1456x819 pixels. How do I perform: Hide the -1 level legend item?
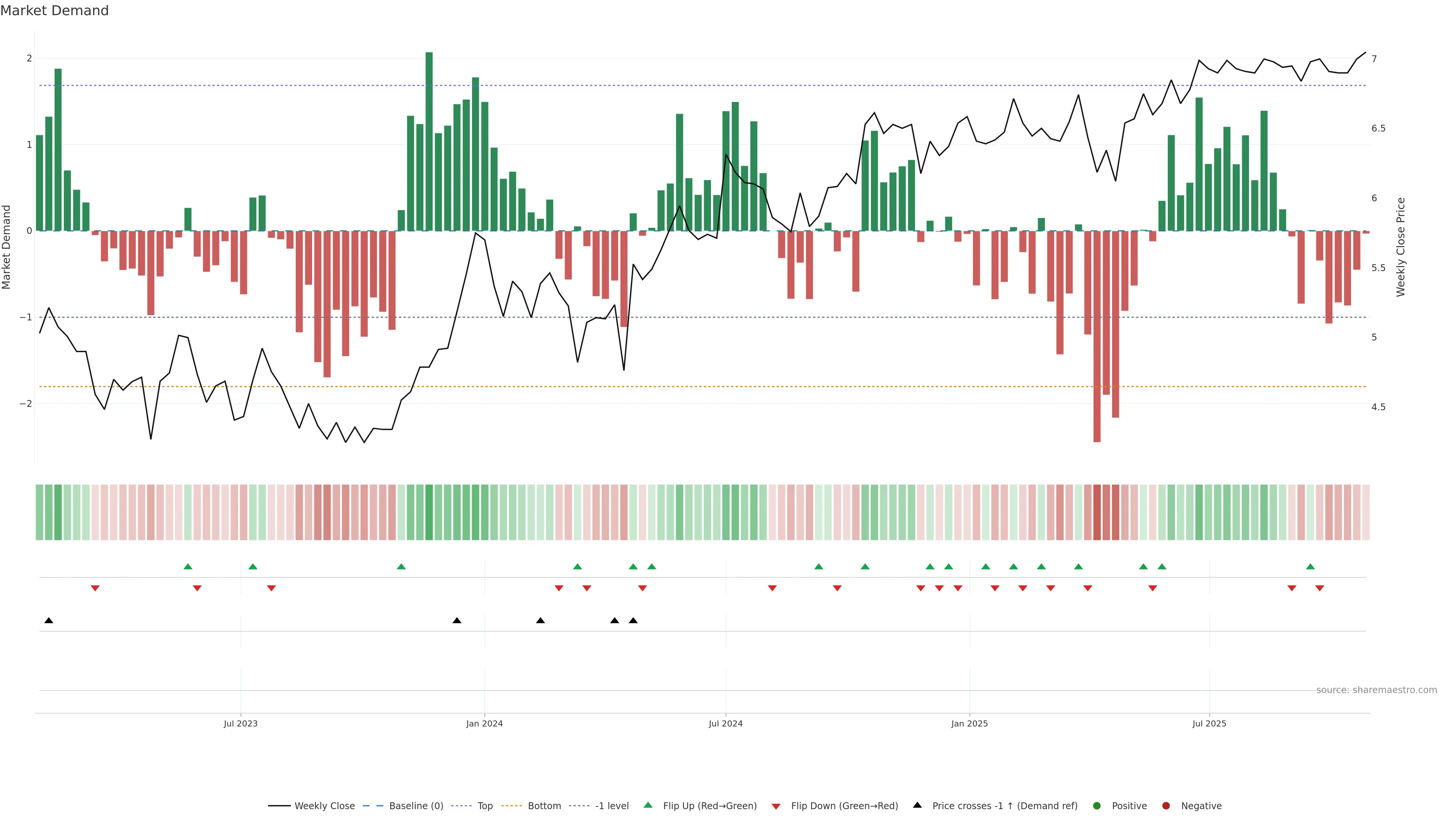612,805
